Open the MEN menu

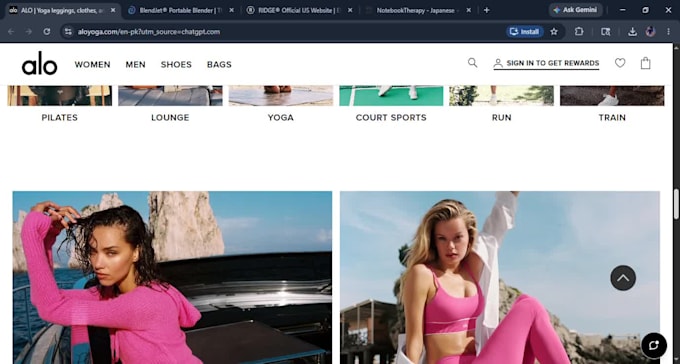135,65
